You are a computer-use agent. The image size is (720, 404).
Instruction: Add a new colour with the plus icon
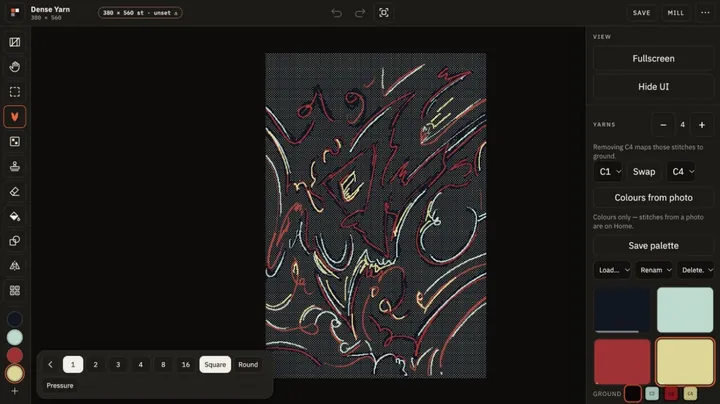point(15,391)
